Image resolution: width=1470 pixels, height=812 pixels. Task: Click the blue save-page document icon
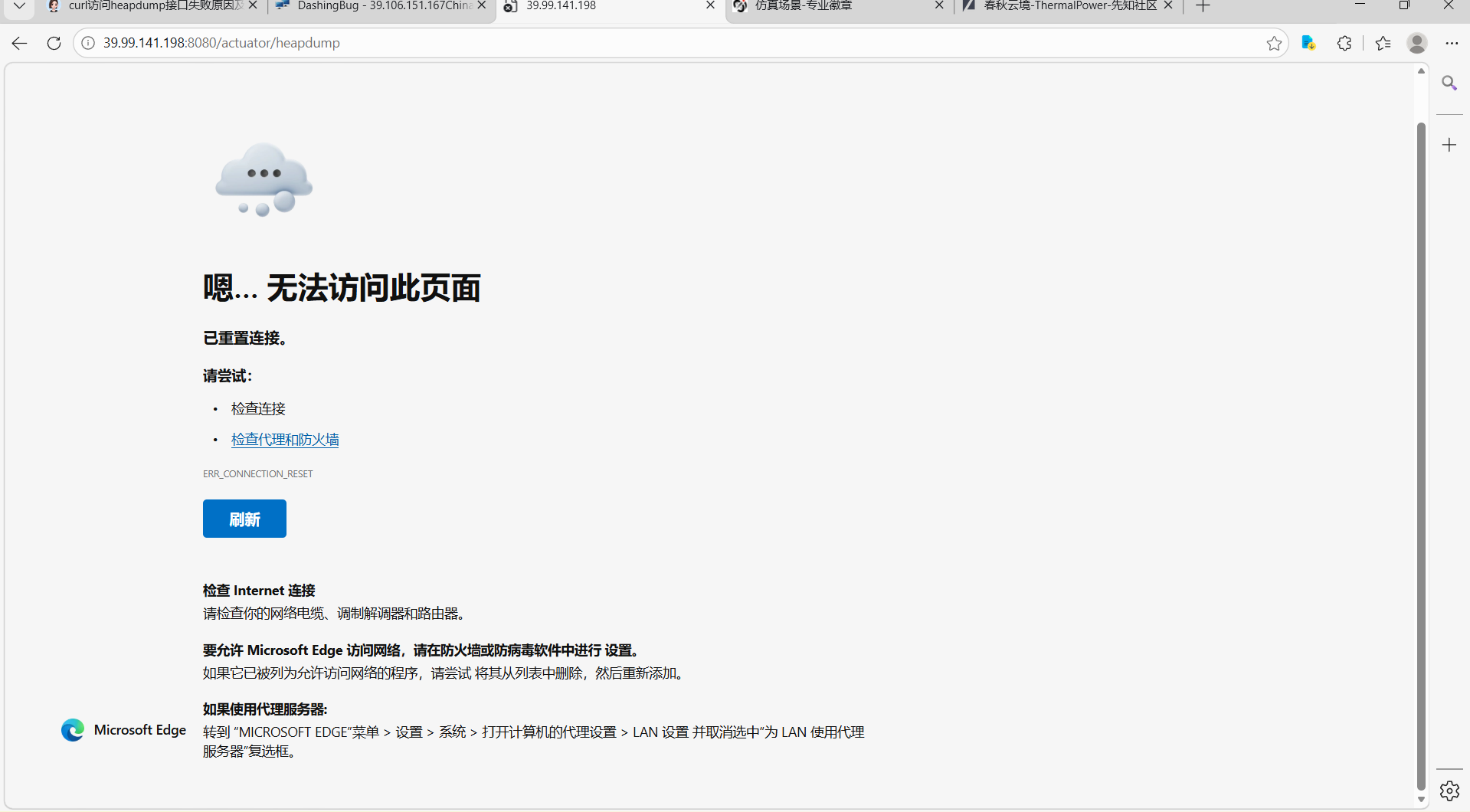[1308, 43]
